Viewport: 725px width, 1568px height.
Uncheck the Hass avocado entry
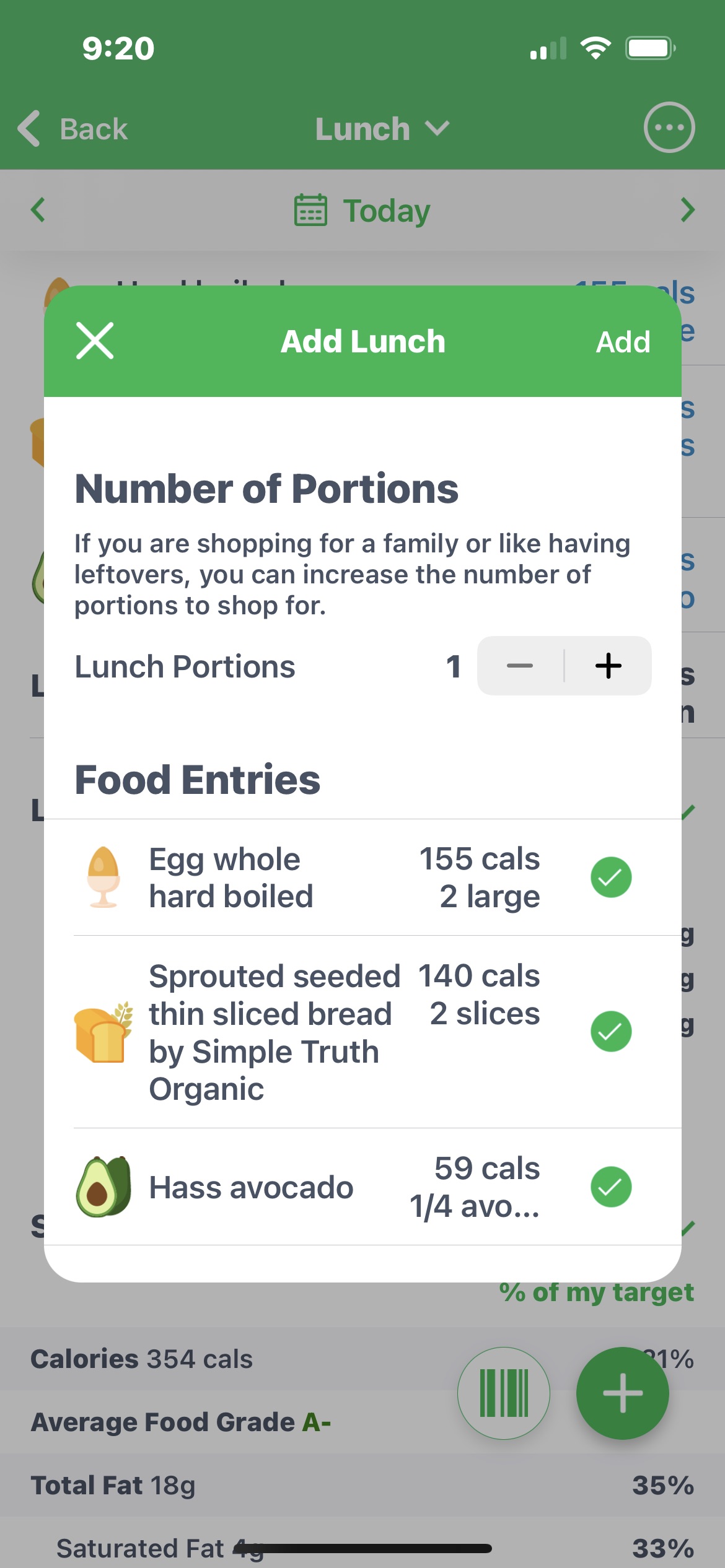click(610, 1187)
